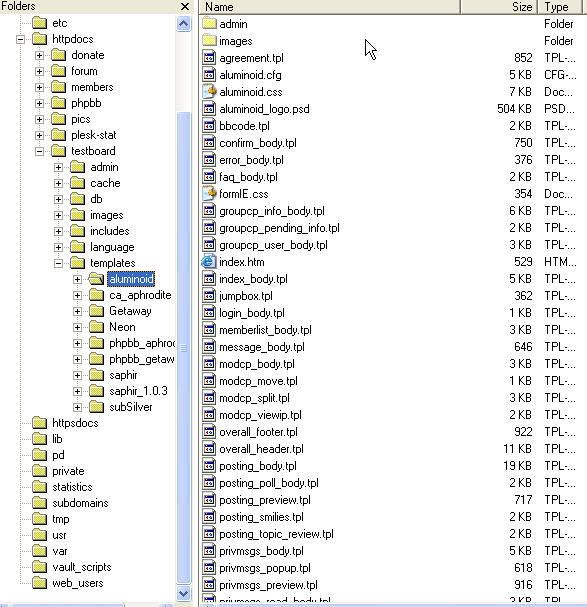Click the overall_header.tpl file icon
This screenshot has width=587, height=607.
click(209, 449)
